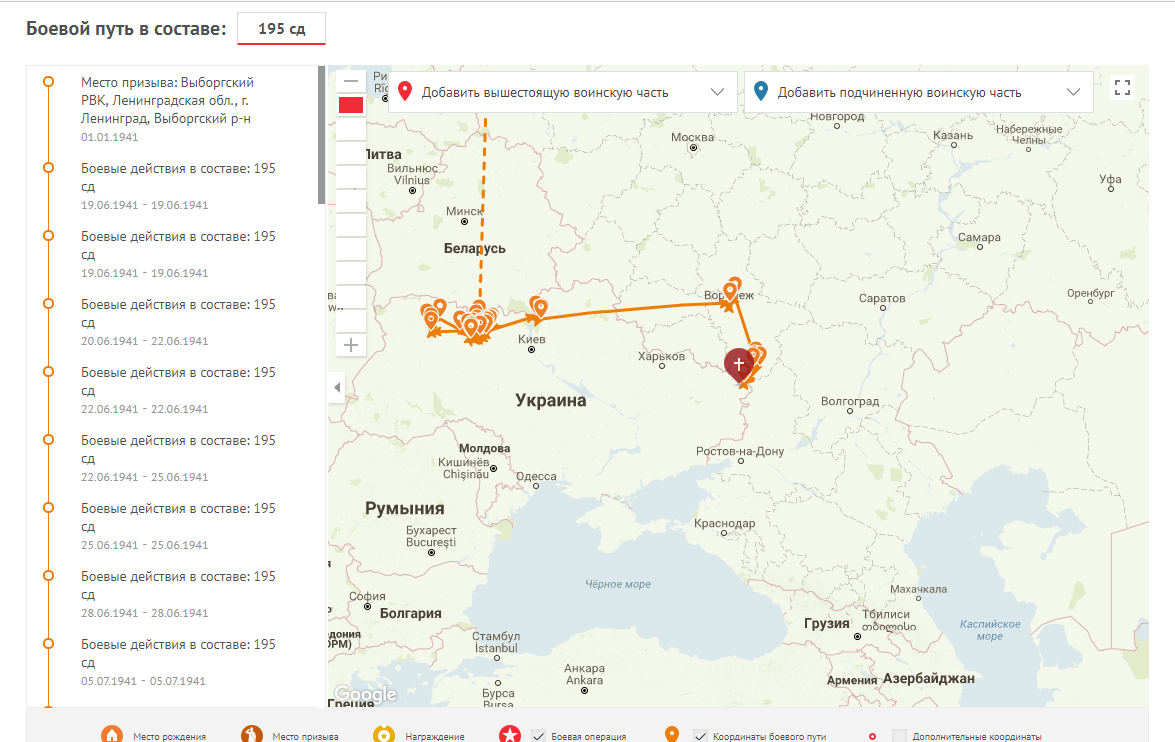Click the Награждение medal icon

(384, 735)
